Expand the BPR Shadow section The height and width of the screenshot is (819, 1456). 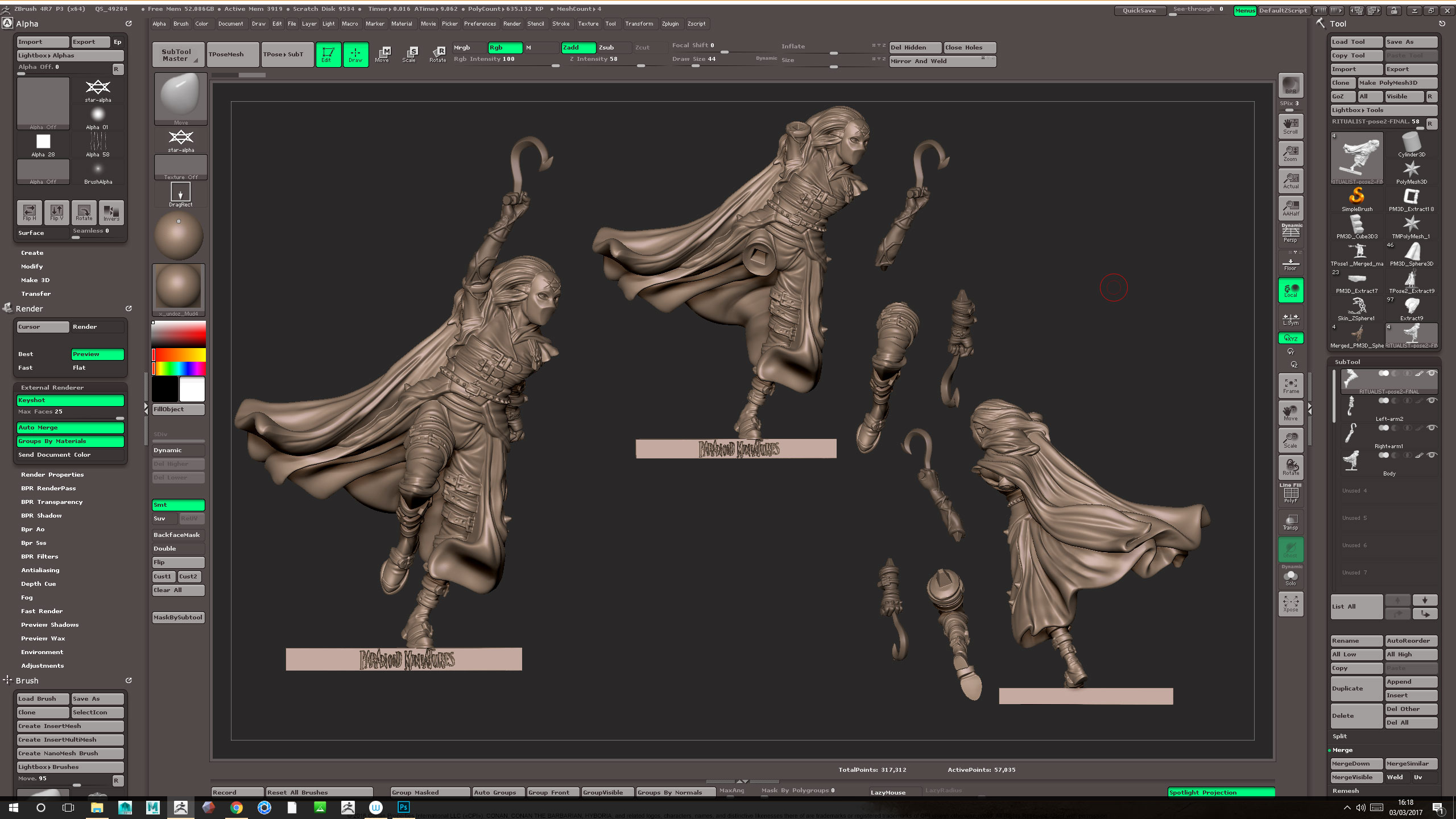(x=42, y=516)
